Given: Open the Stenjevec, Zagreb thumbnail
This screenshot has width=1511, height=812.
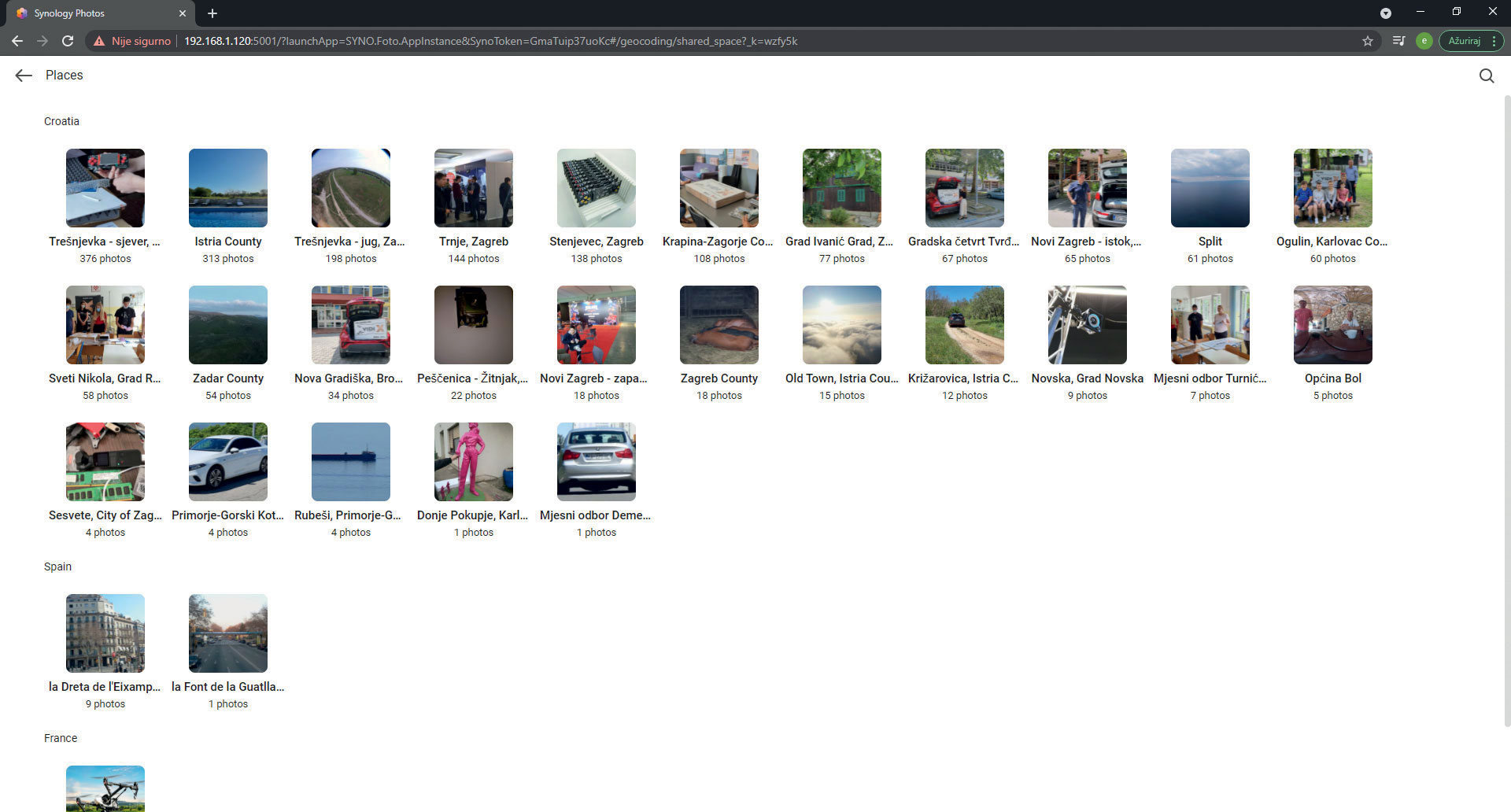Looking at the screenshot, I should (597, 188).
